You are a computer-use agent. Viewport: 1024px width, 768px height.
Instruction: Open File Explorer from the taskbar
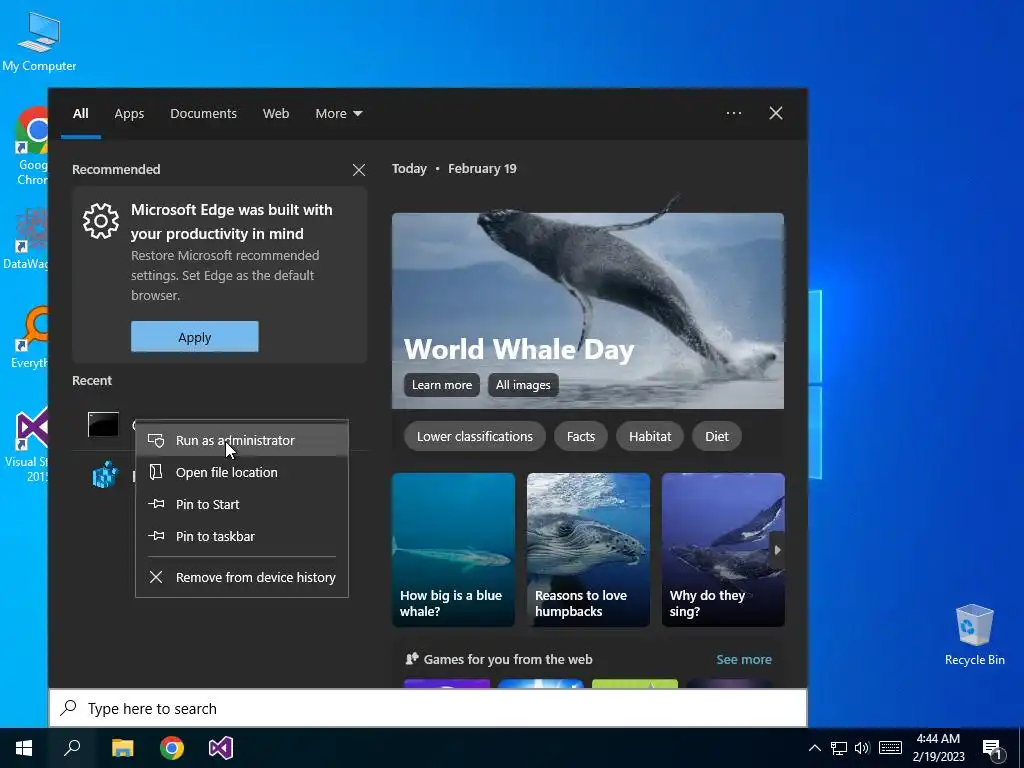coord(122,748)
